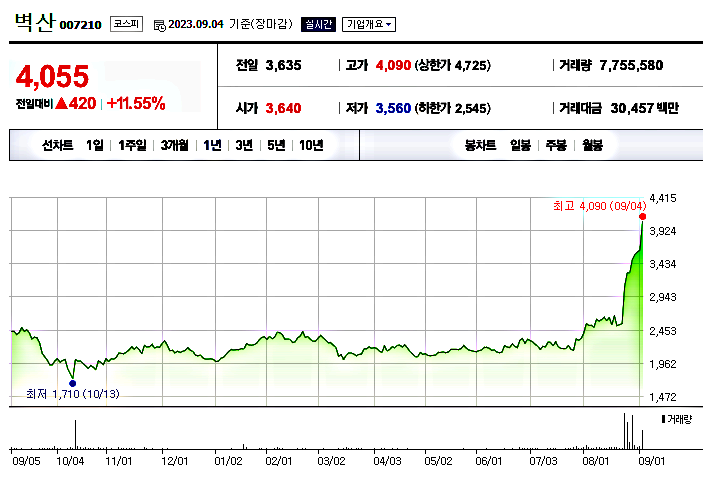The height and width of the screenshot is (482, 703).
Task: Click the 최고 4,090 (09/04) annotation
Action: 599,206
